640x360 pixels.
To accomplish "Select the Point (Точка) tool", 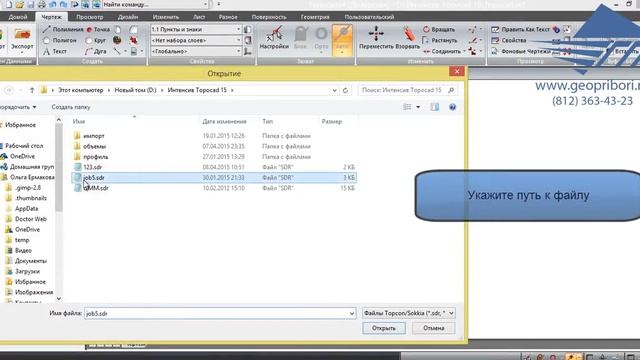I will (x=98, y=29).
